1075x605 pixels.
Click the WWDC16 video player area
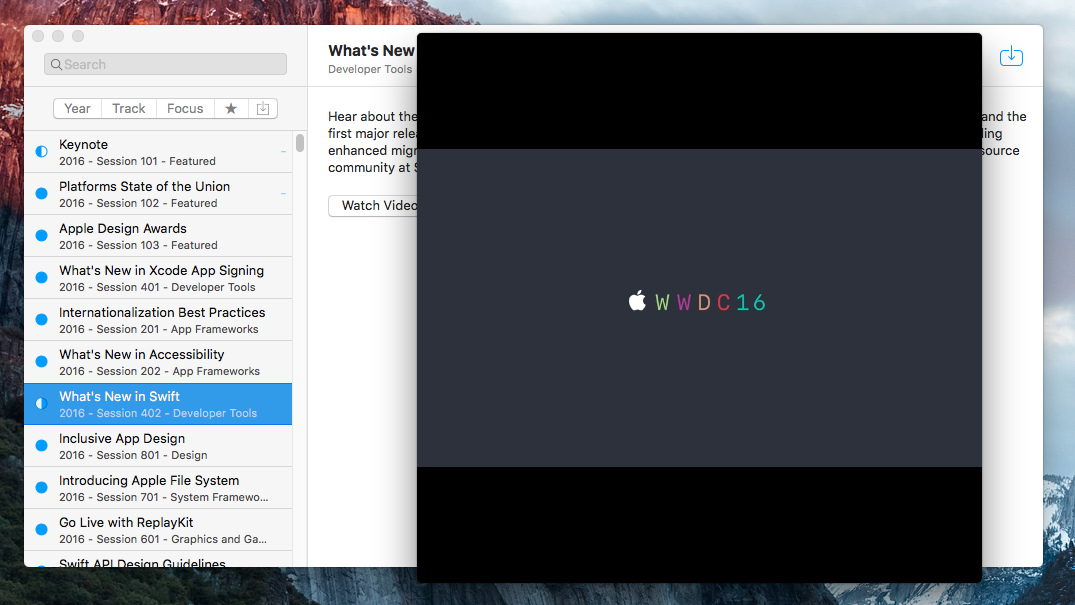click(699, 380)
